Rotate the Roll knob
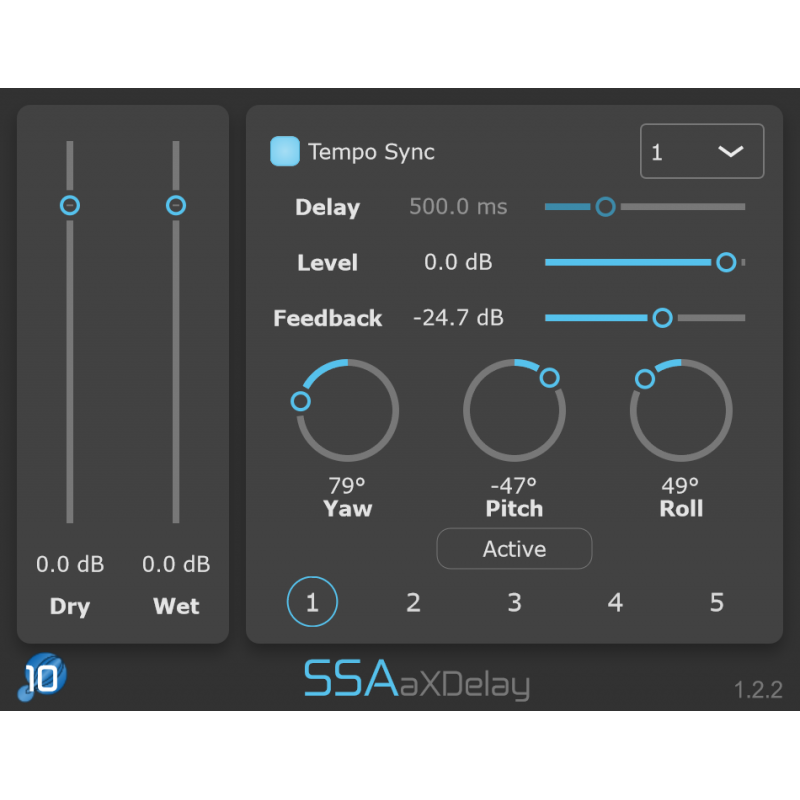The width and height of the screenshot is (800, 800). pyautogui.click(x=680, y=410)
